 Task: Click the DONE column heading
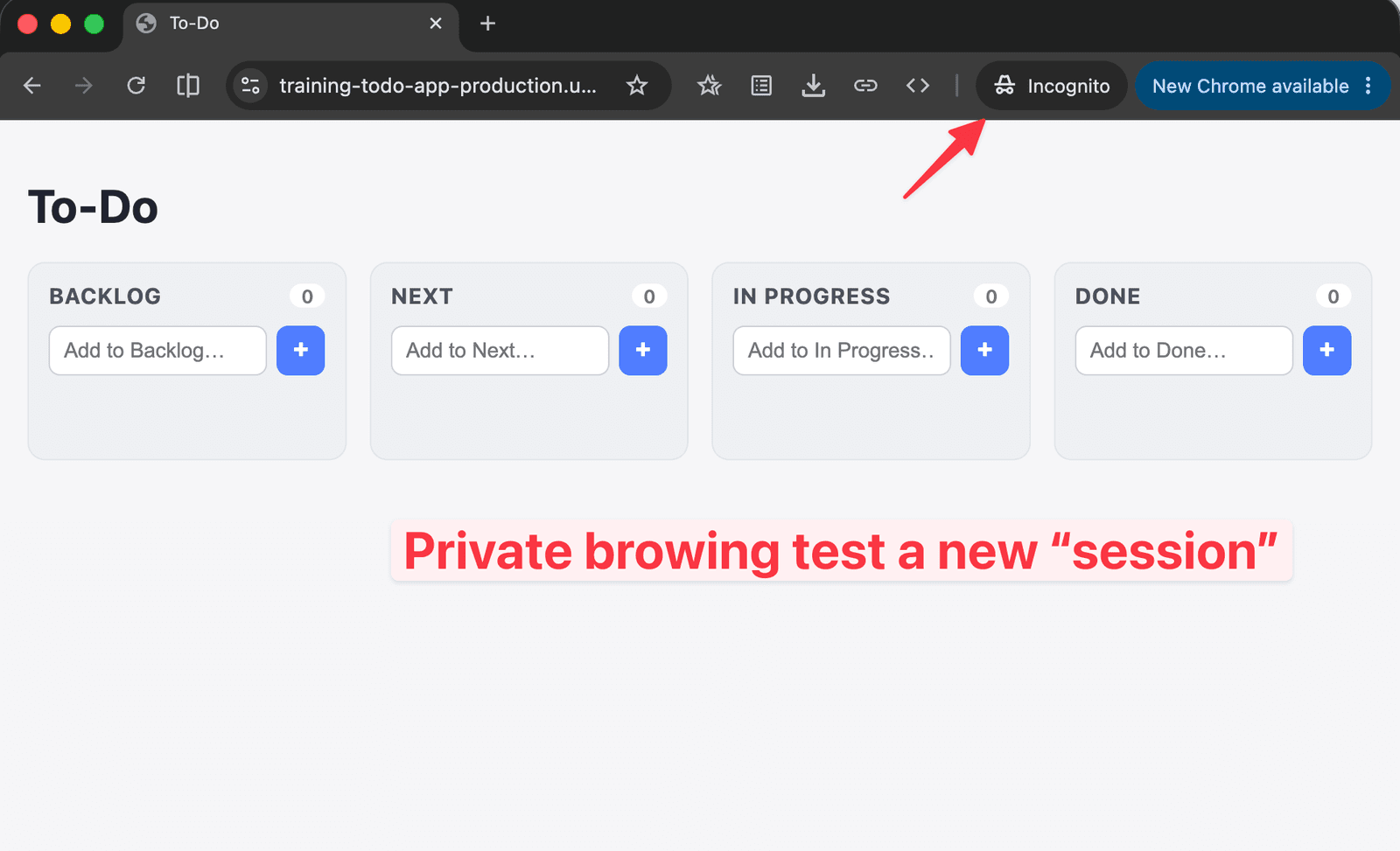[1108, 296]
